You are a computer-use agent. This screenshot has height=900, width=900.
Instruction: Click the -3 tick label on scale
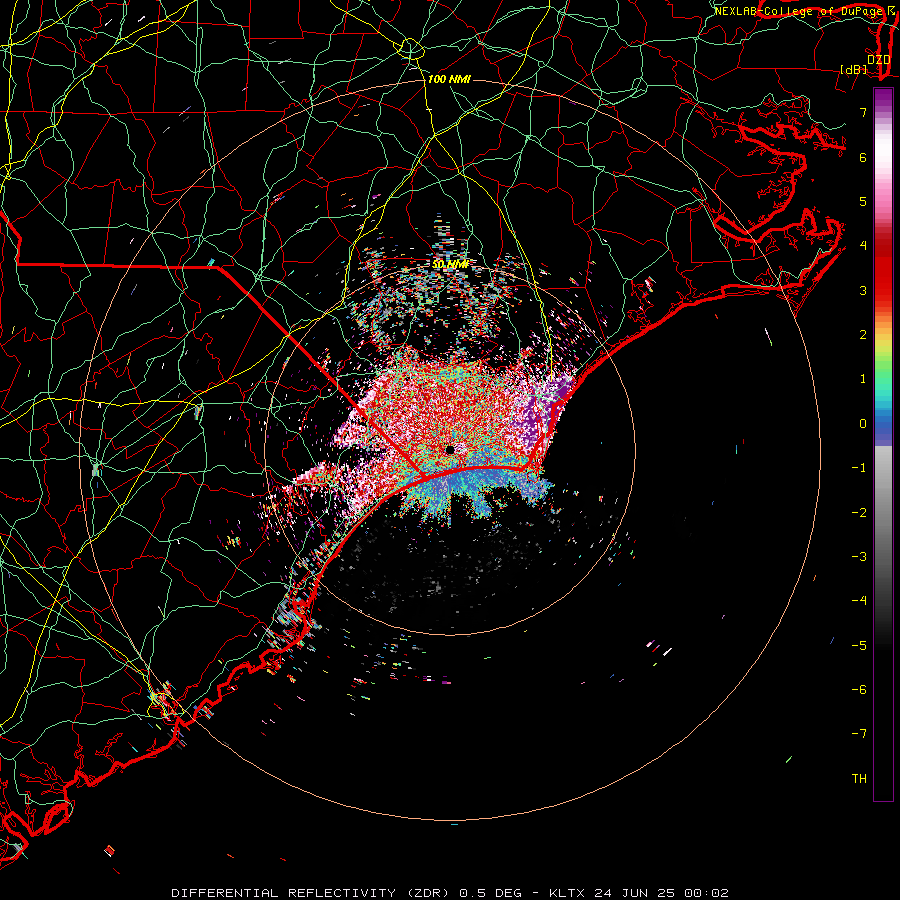click(859, 557)
